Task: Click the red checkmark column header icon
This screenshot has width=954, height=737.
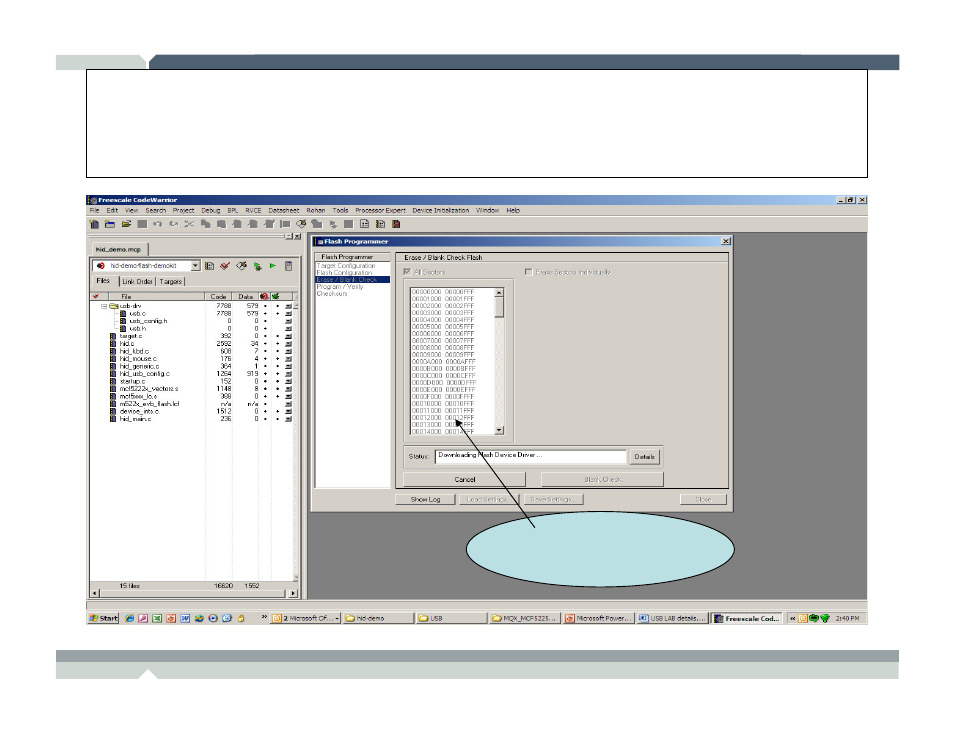Action: click(x=96, y=296)
